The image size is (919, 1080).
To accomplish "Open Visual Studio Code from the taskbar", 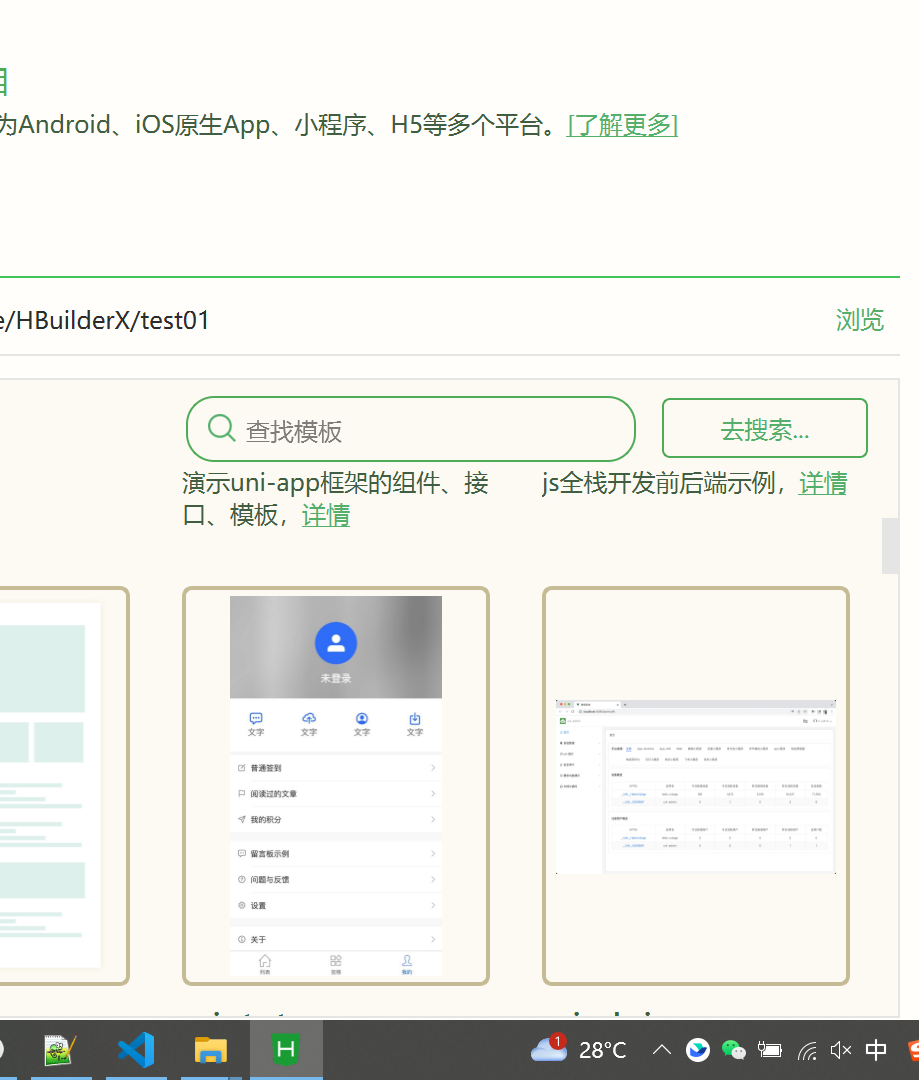I will click(136, 1050).
